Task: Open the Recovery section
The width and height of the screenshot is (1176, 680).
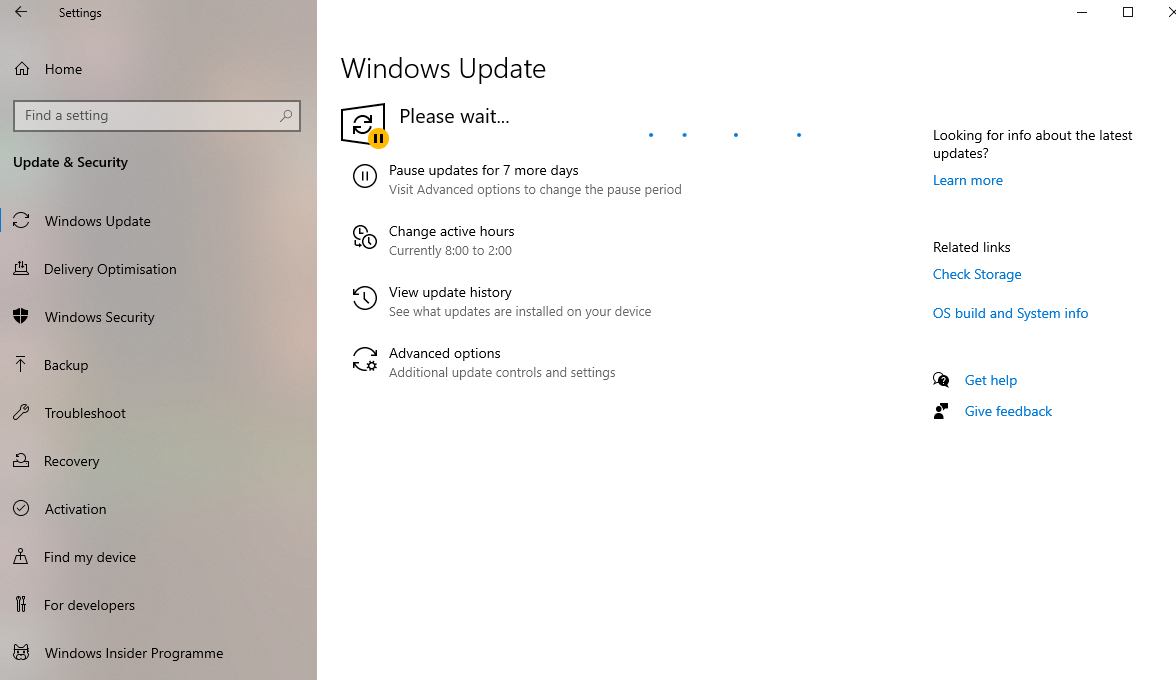Action: pos(71,461)
